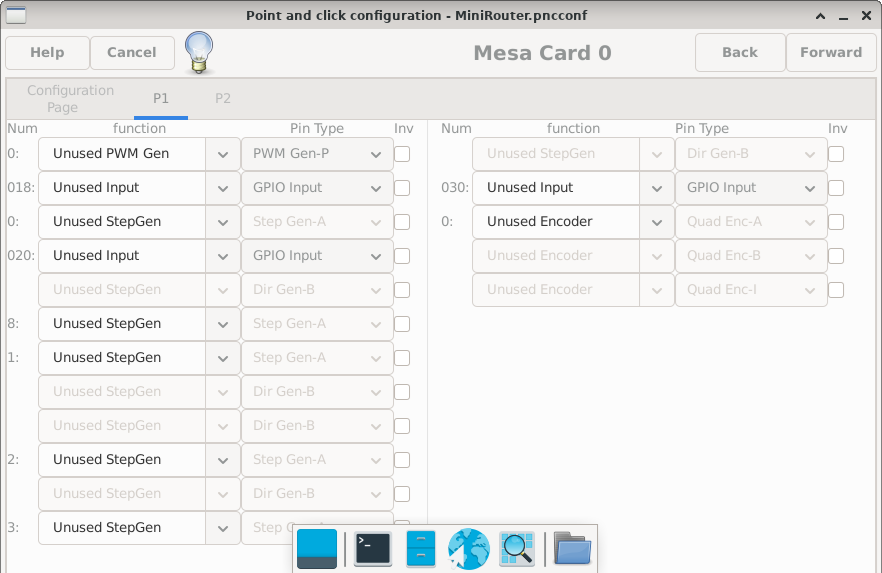Switch to the P2 tab

223,98
